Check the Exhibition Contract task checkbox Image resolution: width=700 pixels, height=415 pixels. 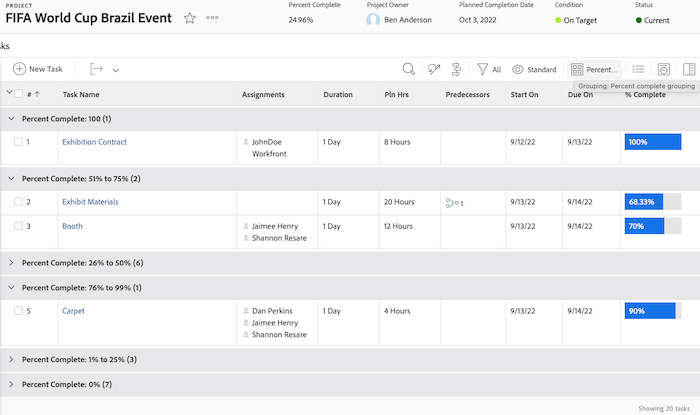(18, 142)
